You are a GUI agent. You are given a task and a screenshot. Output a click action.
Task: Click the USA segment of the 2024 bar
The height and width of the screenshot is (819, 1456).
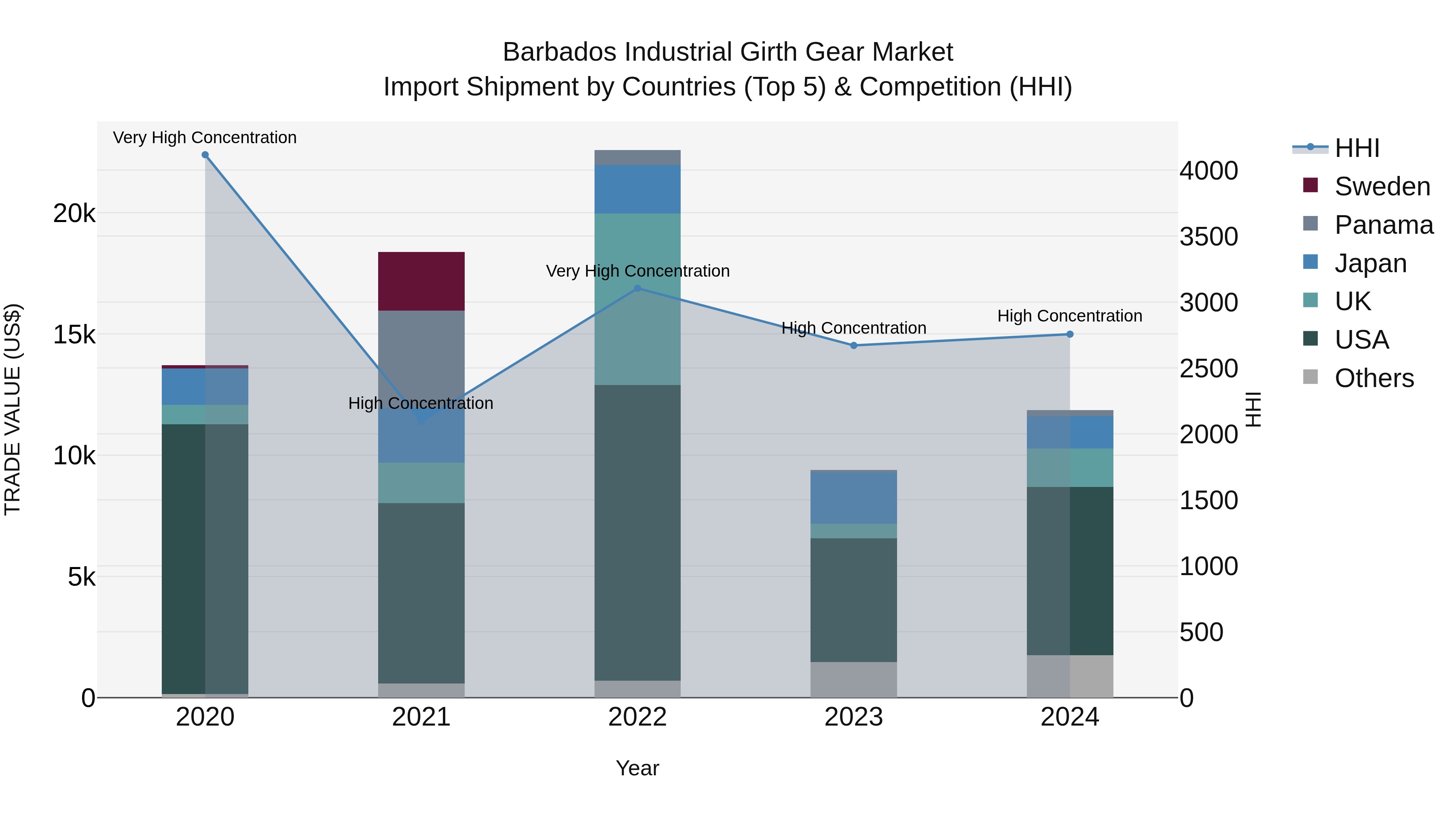point(1070,571)
